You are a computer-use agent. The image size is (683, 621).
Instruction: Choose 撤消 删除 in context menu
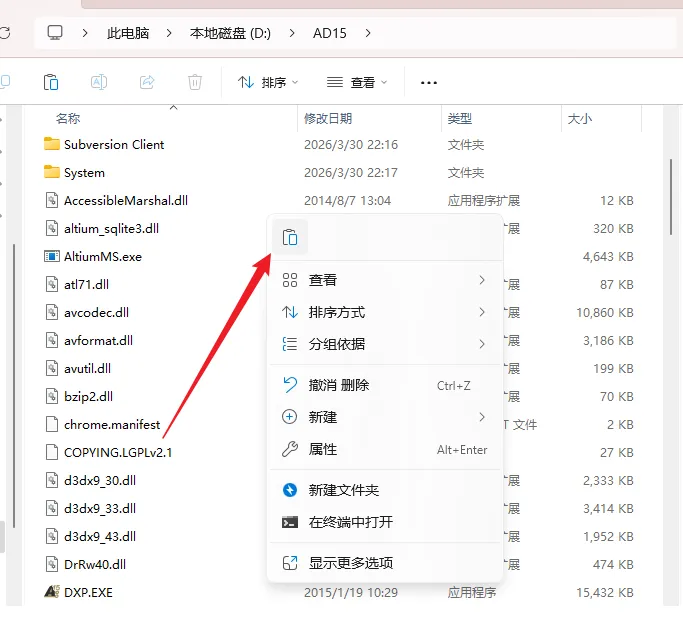pos(385,385)
